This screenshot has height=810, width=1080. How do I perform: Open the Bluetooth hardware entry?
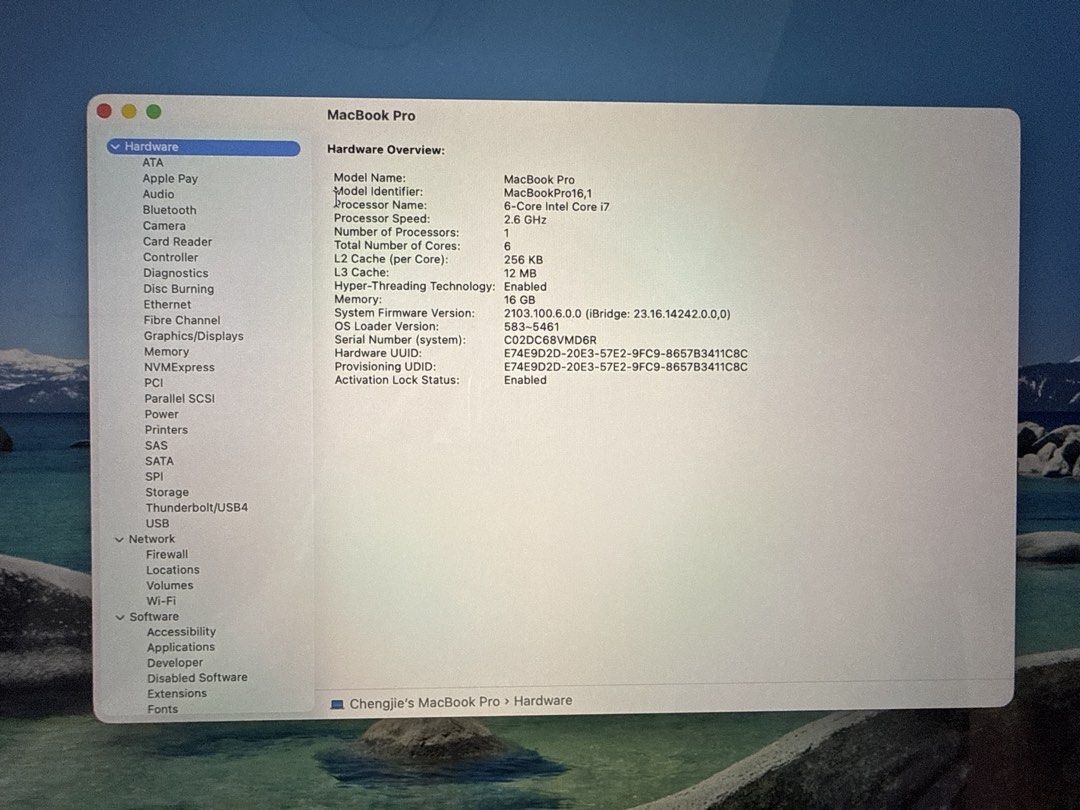coord(169,210)
